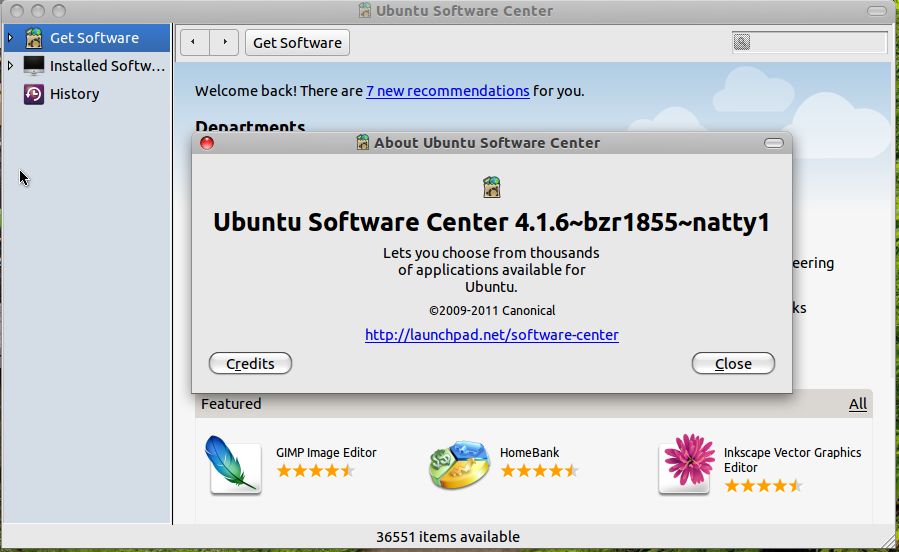The image size is (899, 552).
Task: Click the ©2009-2011 Canonical copyright text
Action: pos(492,311)
